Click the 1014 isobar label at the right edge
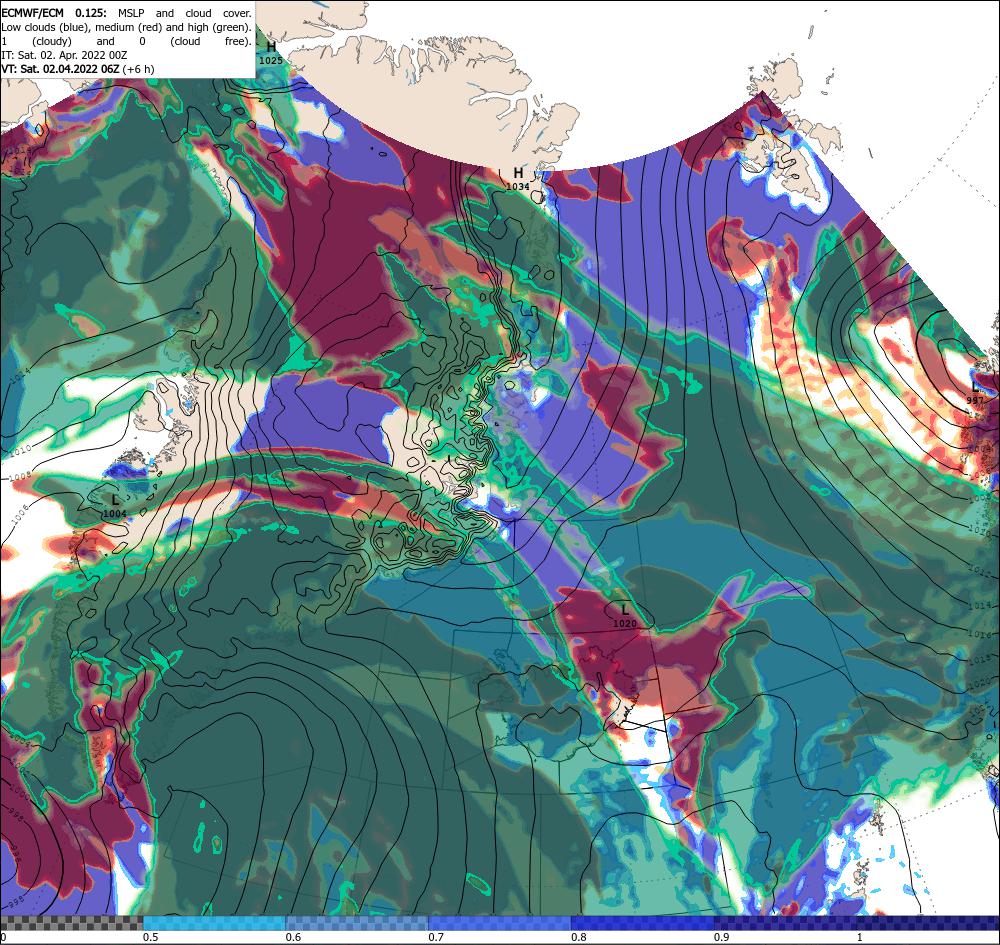 (x=980, y=604)
